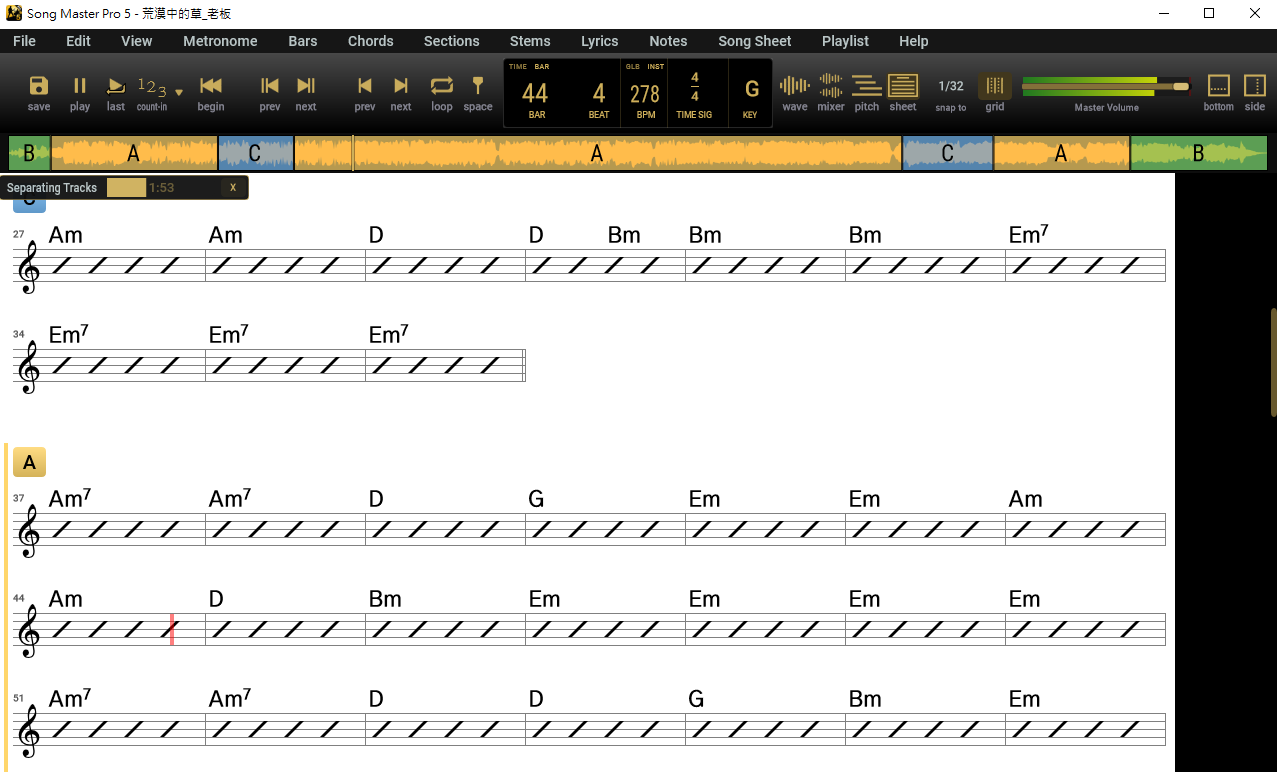1277x772 pixels.
Task: Open the File menu
Action: [x=24, y=41]
